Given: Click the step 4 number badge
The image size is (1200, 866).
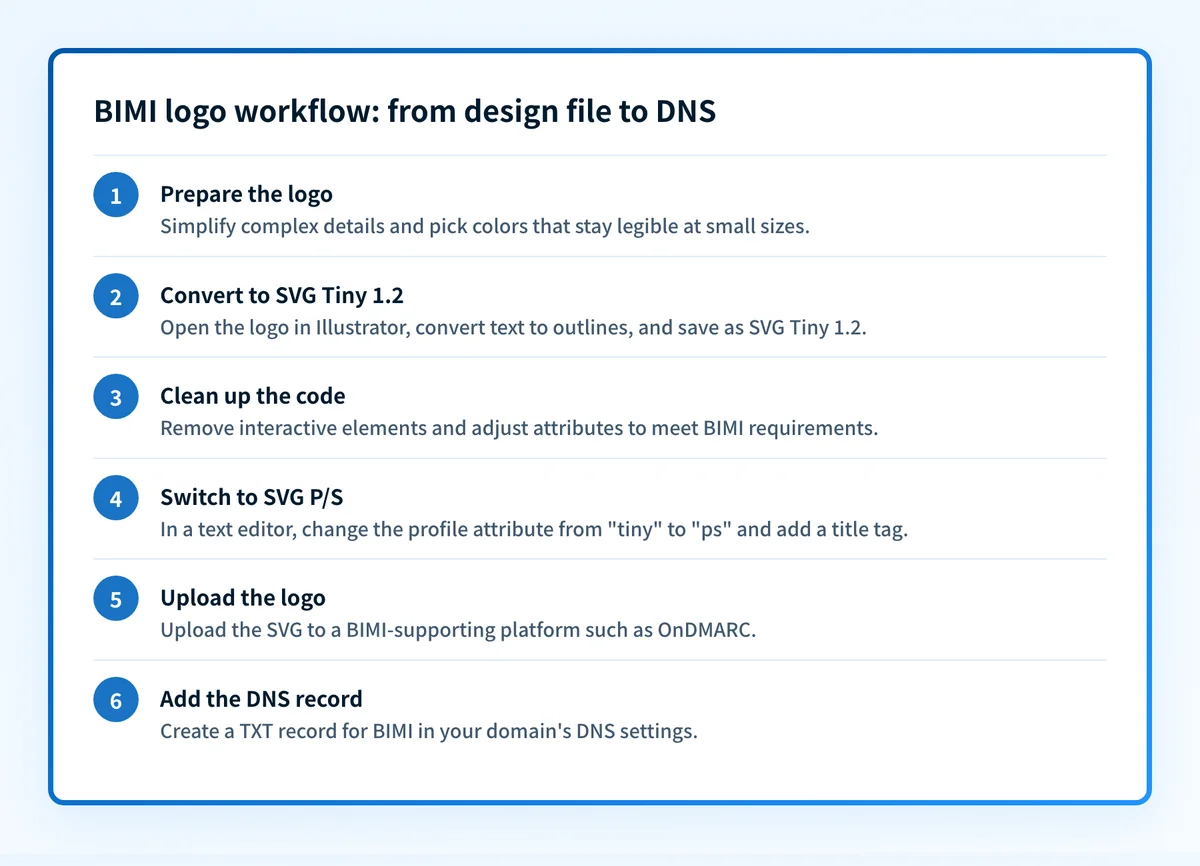Looking at the screenshot, I should (x=116, y=498).
